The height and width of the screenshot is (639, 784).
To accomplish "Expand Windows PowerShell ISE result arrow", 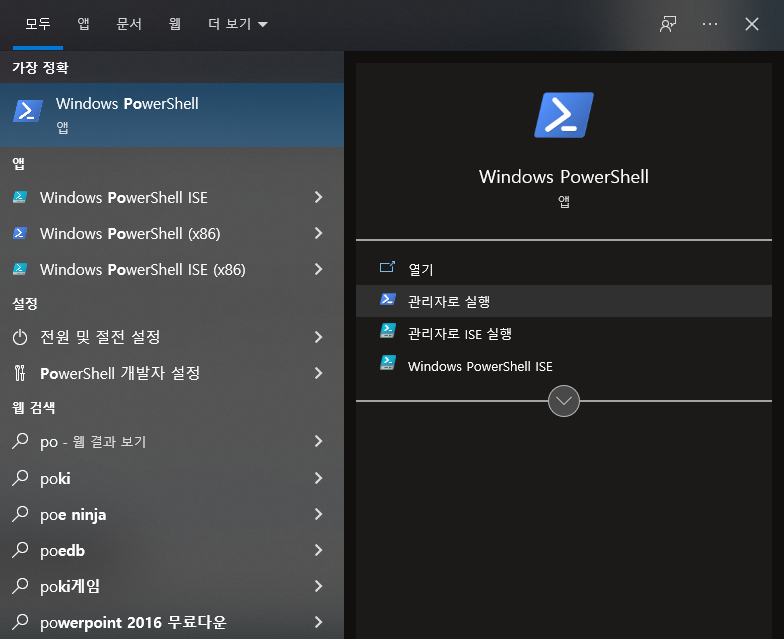I will point(318,197).
